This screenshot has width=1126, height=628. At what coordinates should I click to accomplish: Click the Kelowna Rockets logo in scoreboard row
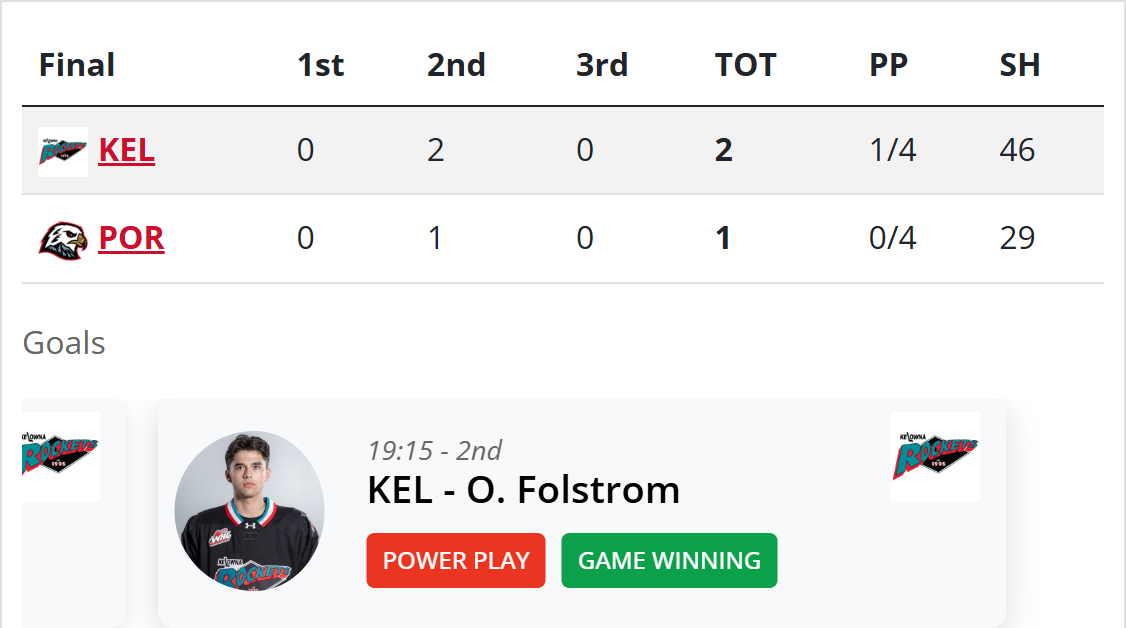63,151
